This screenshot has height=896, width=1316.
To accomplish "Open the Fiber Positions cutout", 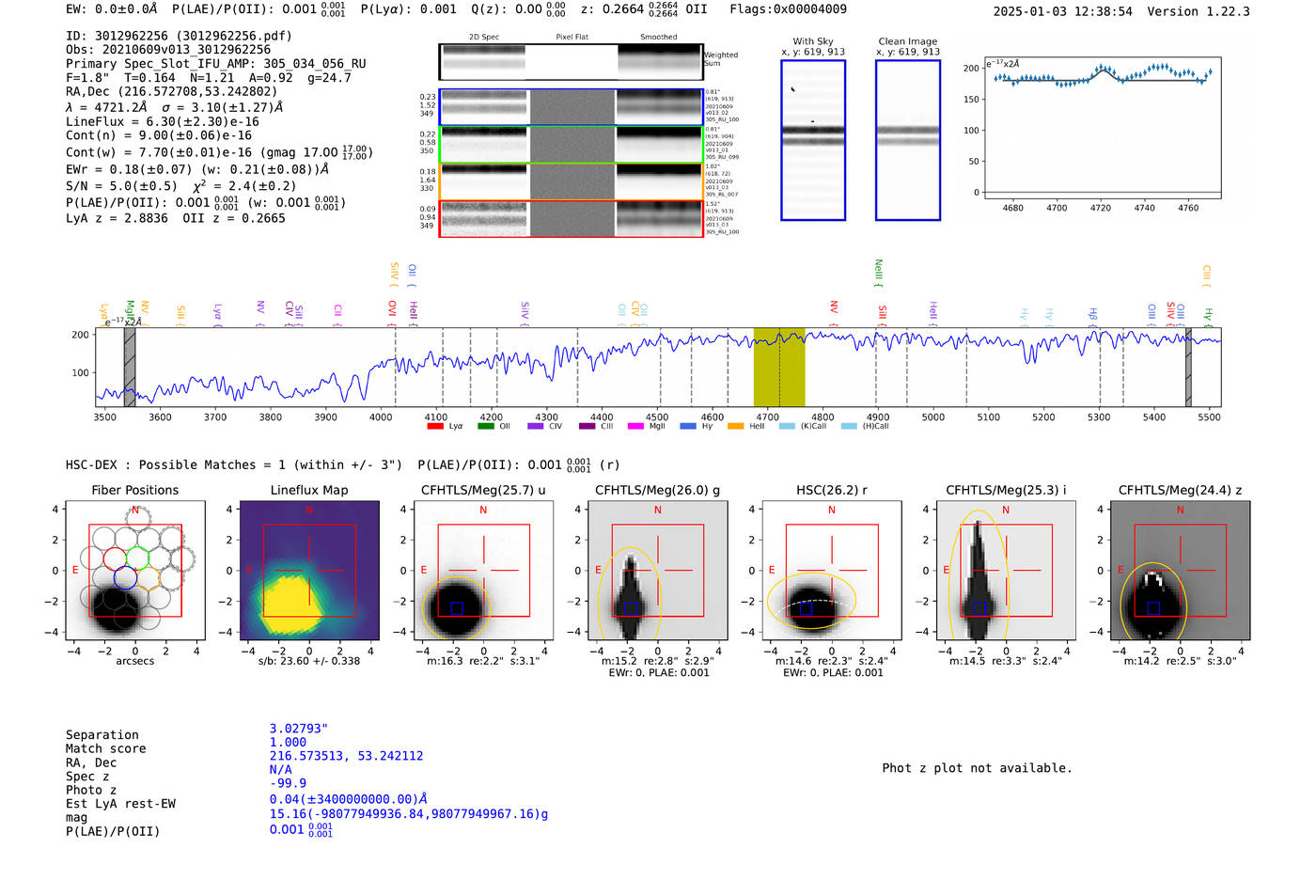I will (135, 571).
